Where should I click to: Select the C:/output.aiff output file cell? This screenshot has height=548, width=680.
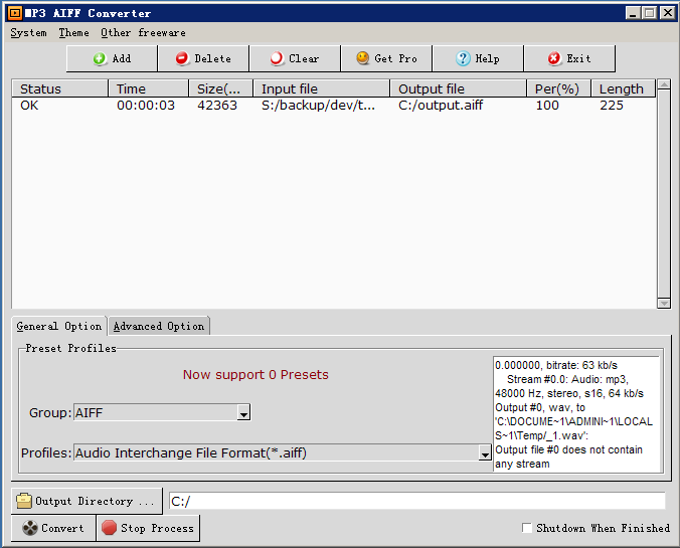coord(441,105)
